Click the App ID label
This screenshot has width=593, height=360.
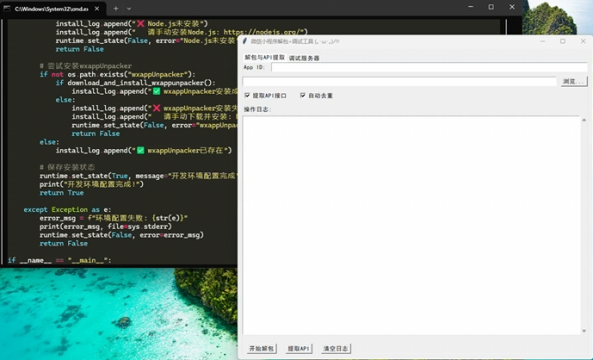click(x=254, y=67)
